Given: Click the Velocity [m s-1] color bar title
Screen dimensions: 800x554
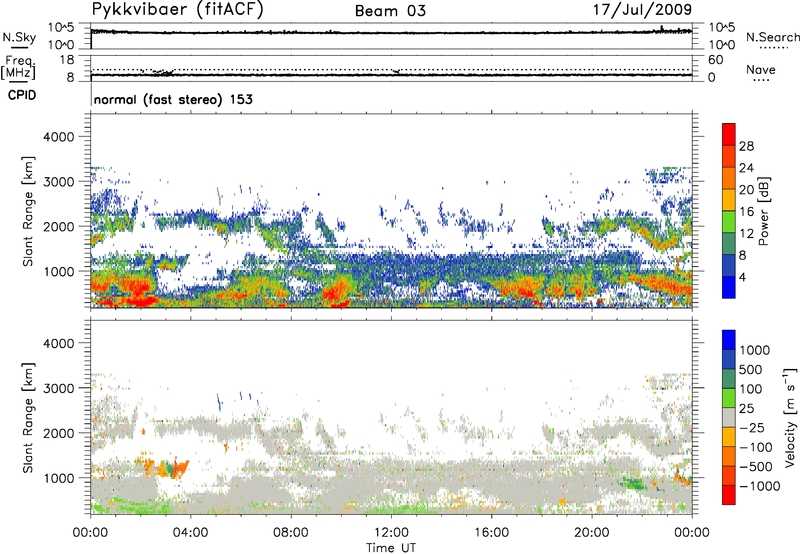Looking at the screenshot, I should click(x=790, y=417).
